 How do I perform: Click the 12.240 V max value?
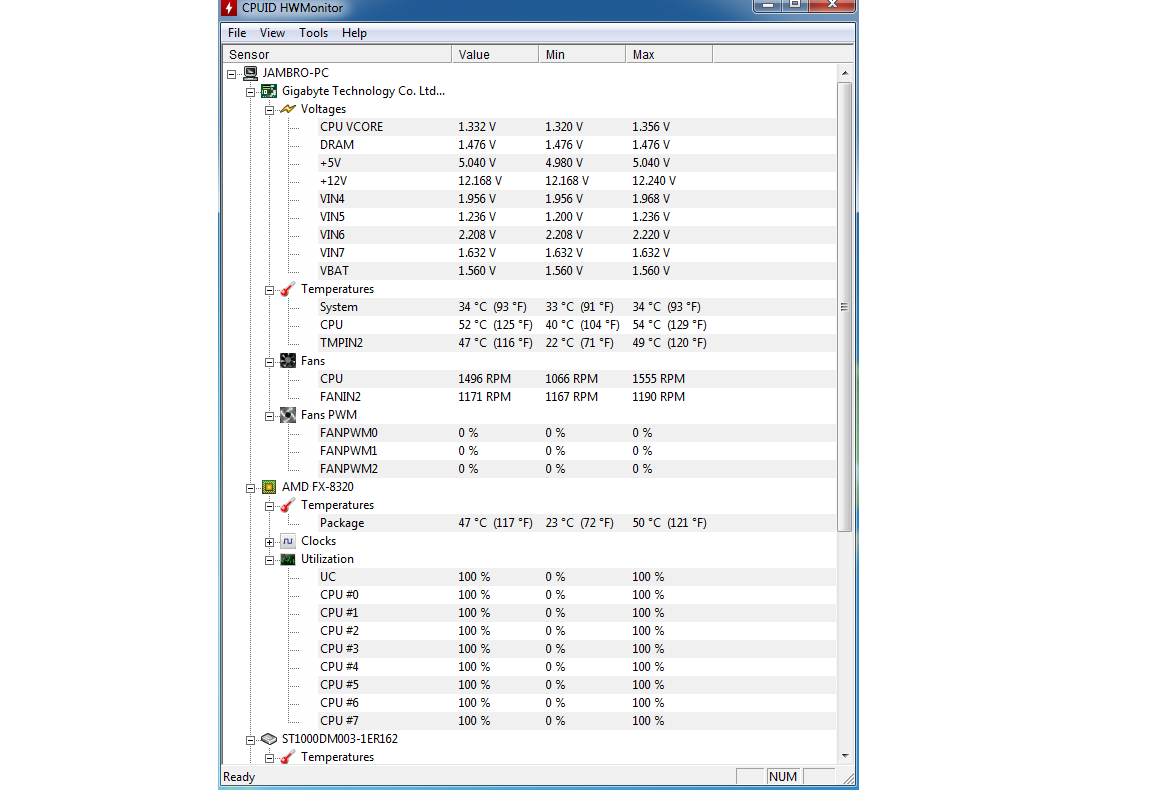click(x=654, y=181)
